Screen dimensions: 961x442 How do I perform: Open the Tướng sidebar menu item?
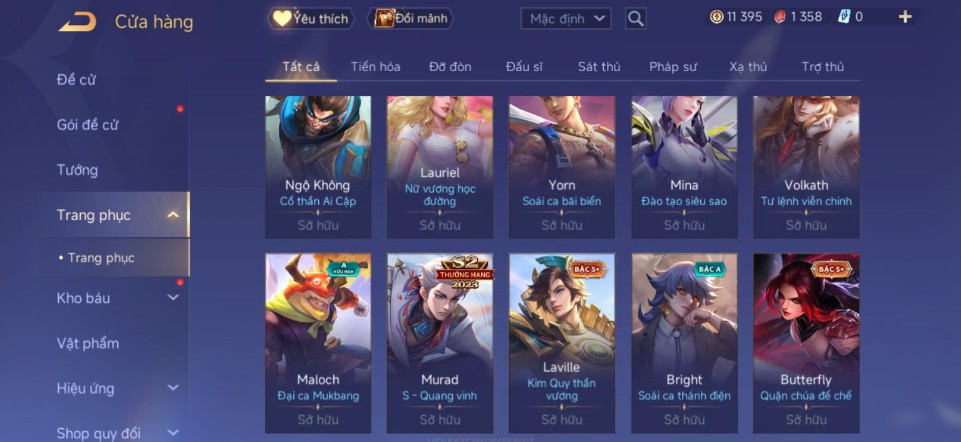coord(77,170)
